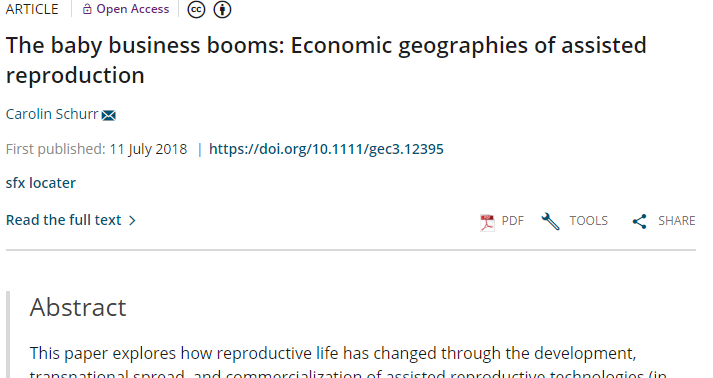Open the TOOLS menu label
The height and width of the screenshot is (378, 713).
pyautogui.click(x=588, y=221)
